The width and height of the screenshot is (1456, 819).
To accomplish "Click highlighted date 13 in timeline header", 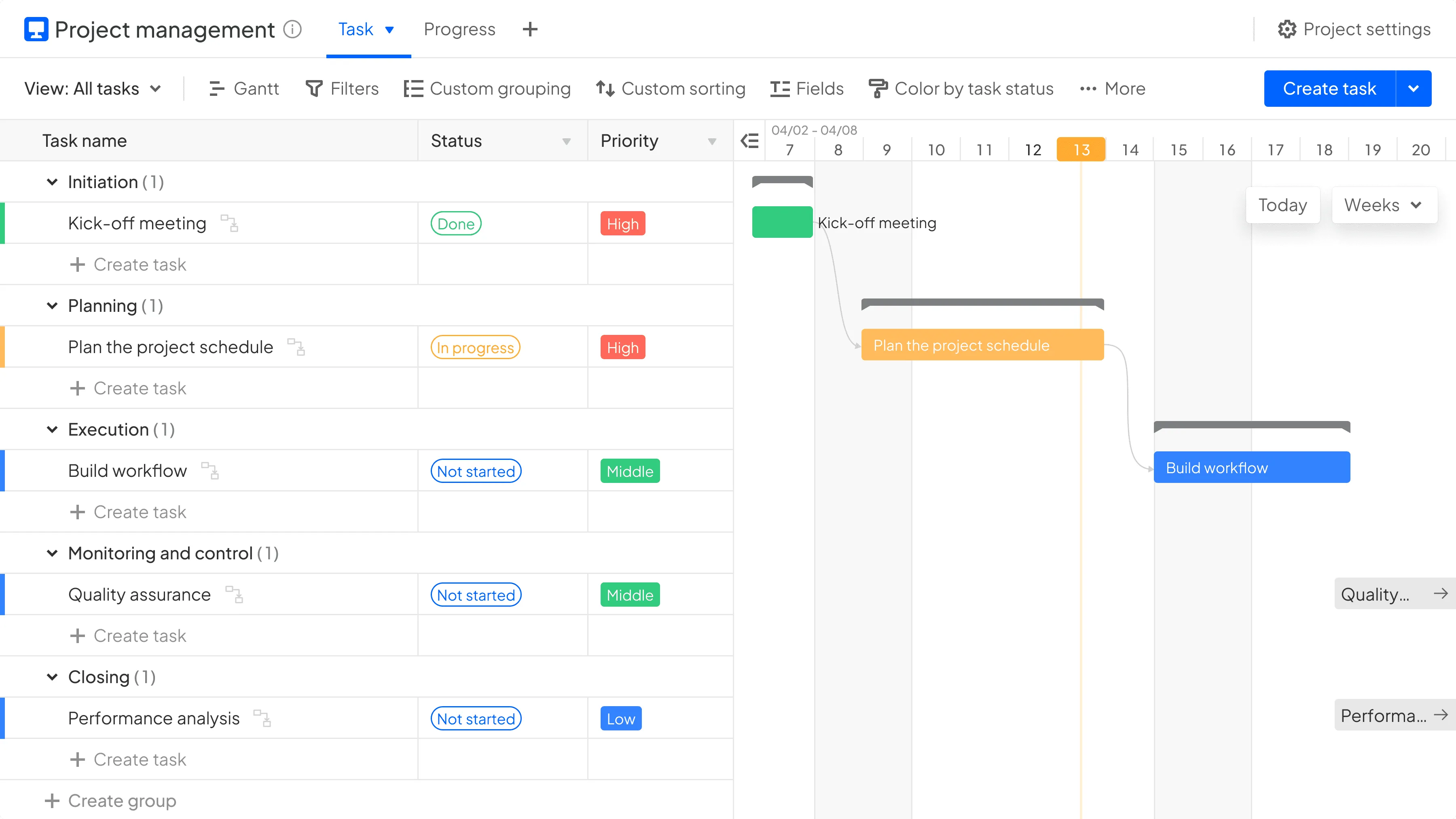I will (x=1081, y=149).
